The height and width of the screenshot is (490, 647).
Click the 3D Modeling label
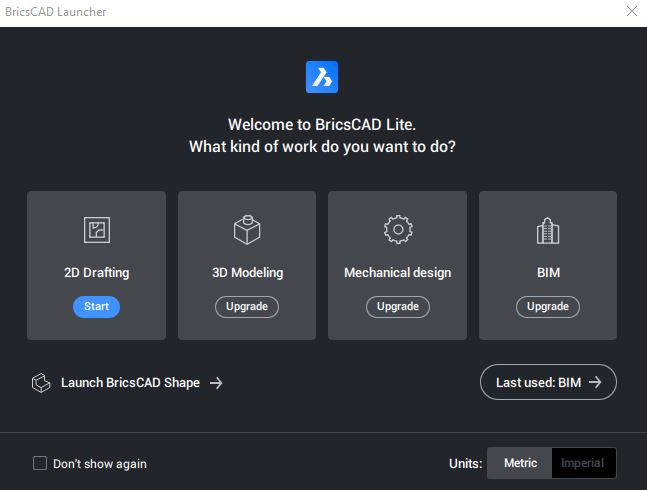coord(248,273)
